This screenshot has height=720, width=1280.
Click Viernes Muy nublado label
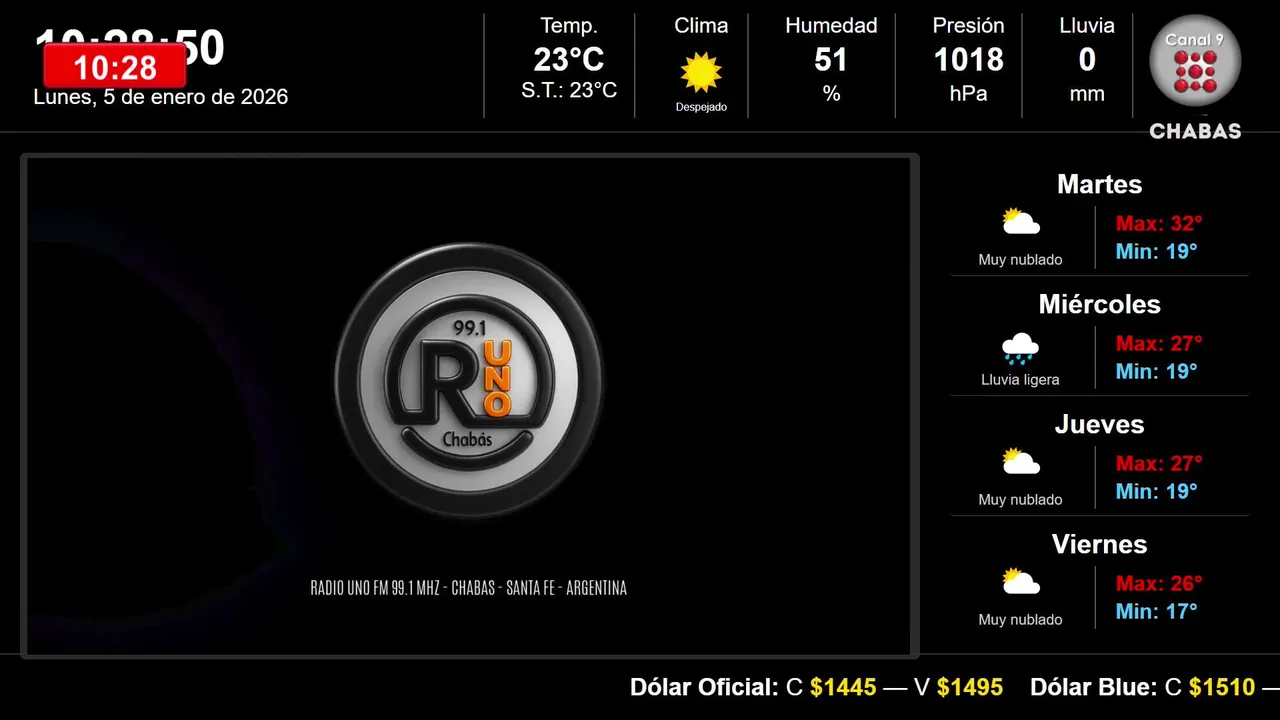coord(1020,620)
